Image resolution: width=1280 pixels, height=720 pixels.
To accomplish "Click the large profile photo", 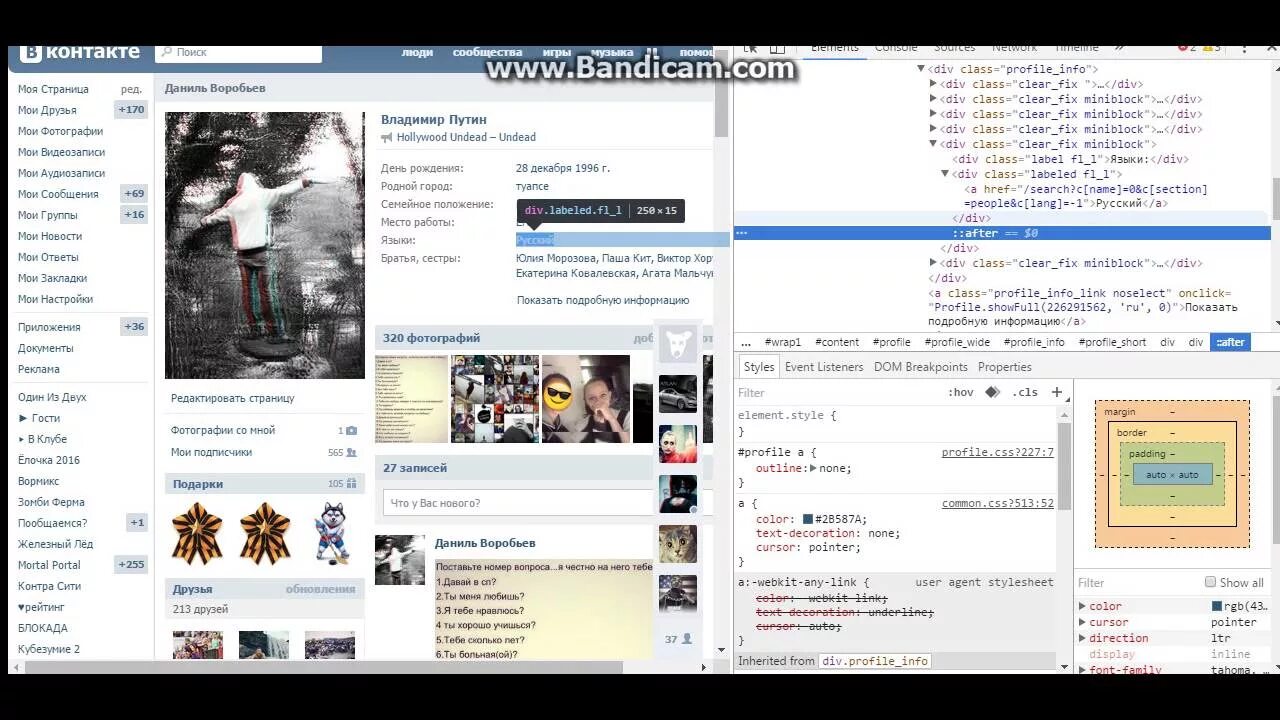I will click(x=265, y=245).
